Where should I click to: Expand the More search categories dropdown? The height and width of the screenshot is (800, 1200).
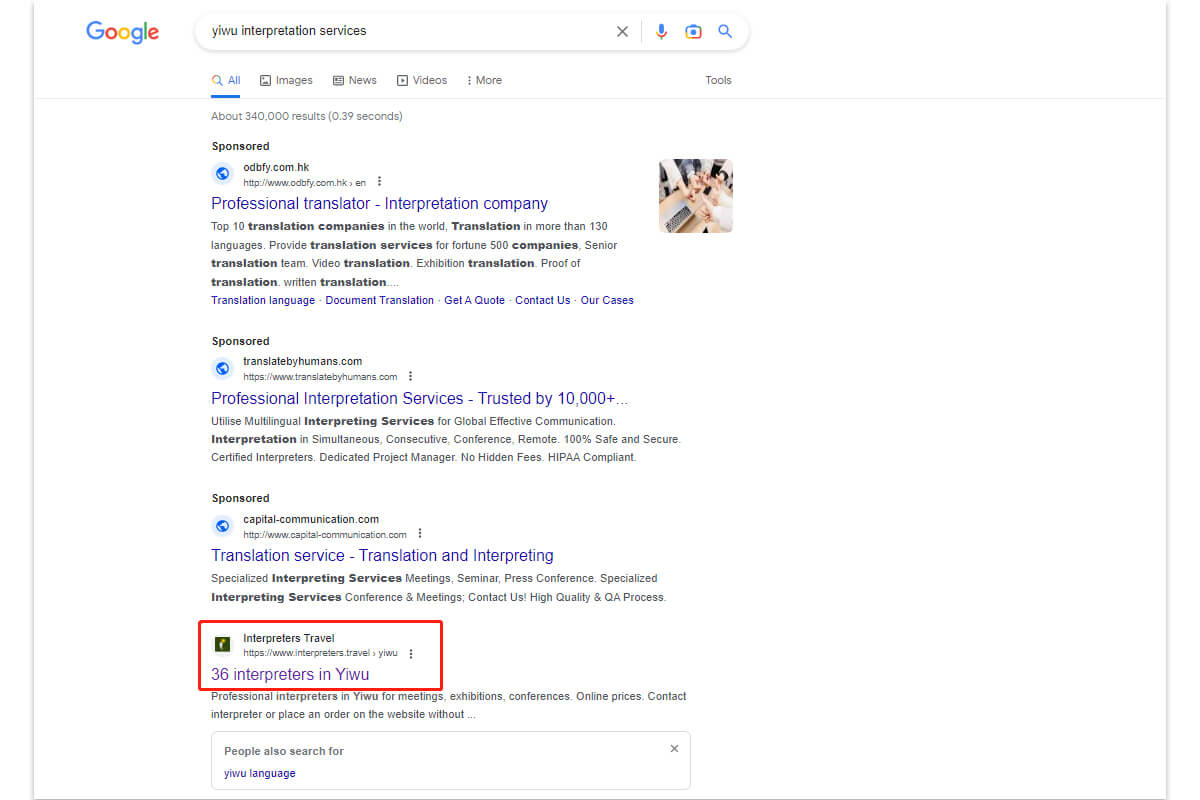483,80
